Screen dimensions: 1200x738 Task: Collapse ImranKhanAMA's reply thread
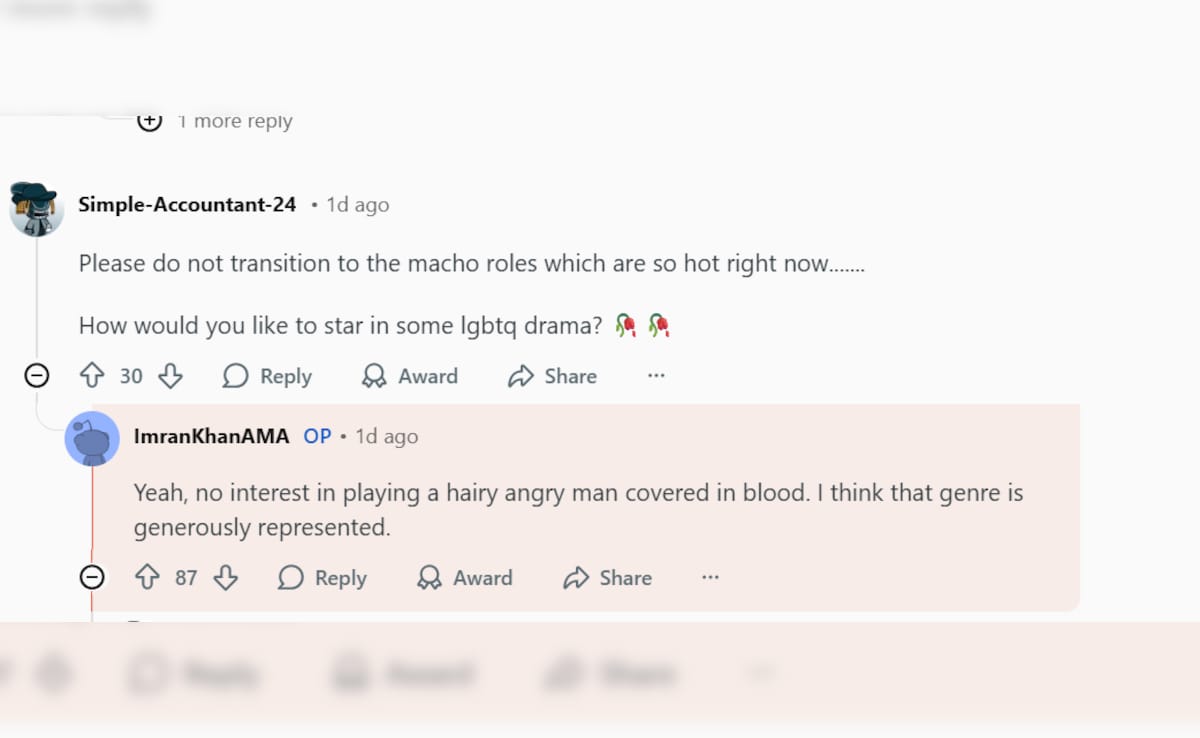point(92,578)
